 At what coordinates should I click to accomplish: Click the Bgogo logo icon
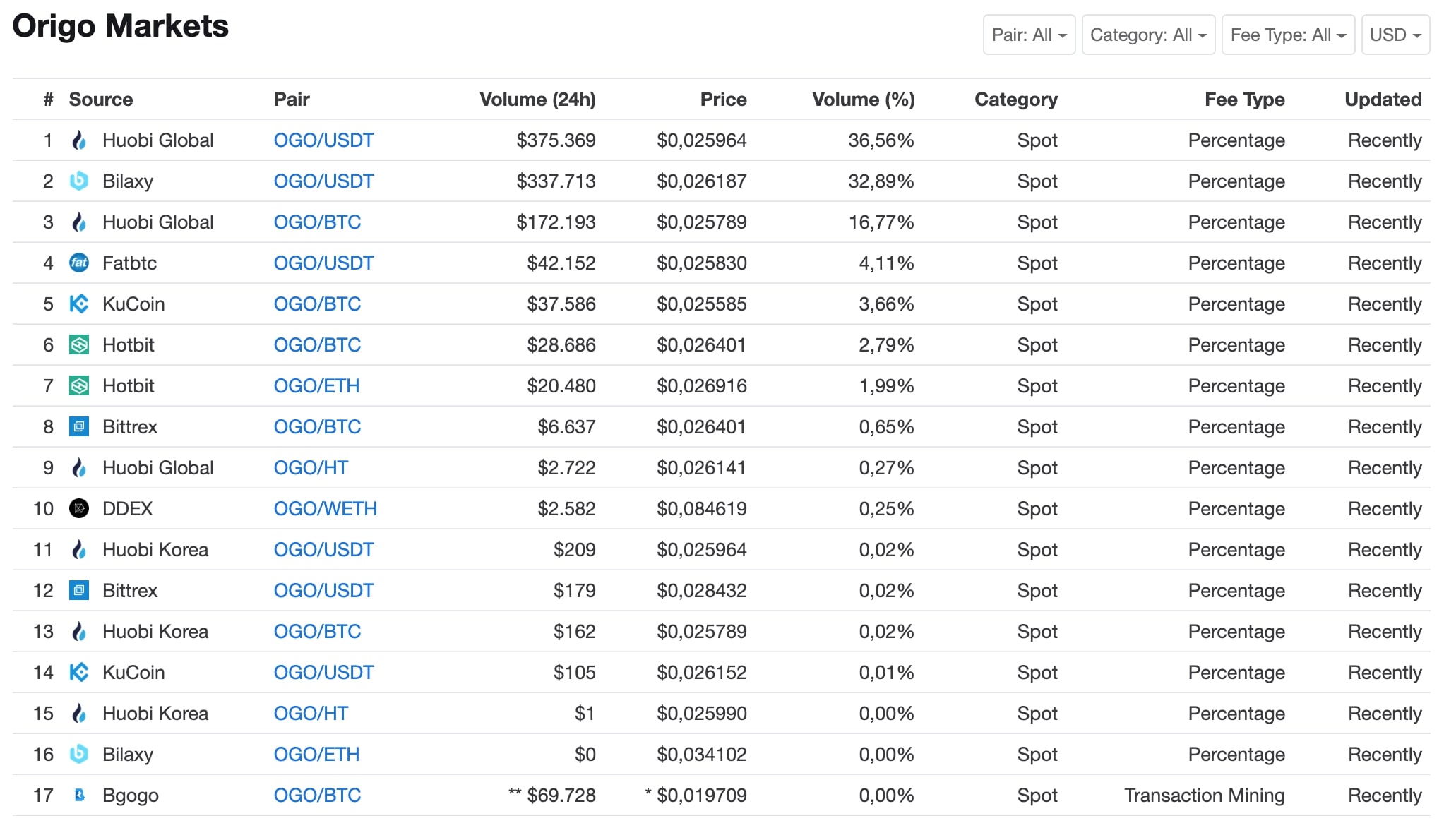coord(79,796)
